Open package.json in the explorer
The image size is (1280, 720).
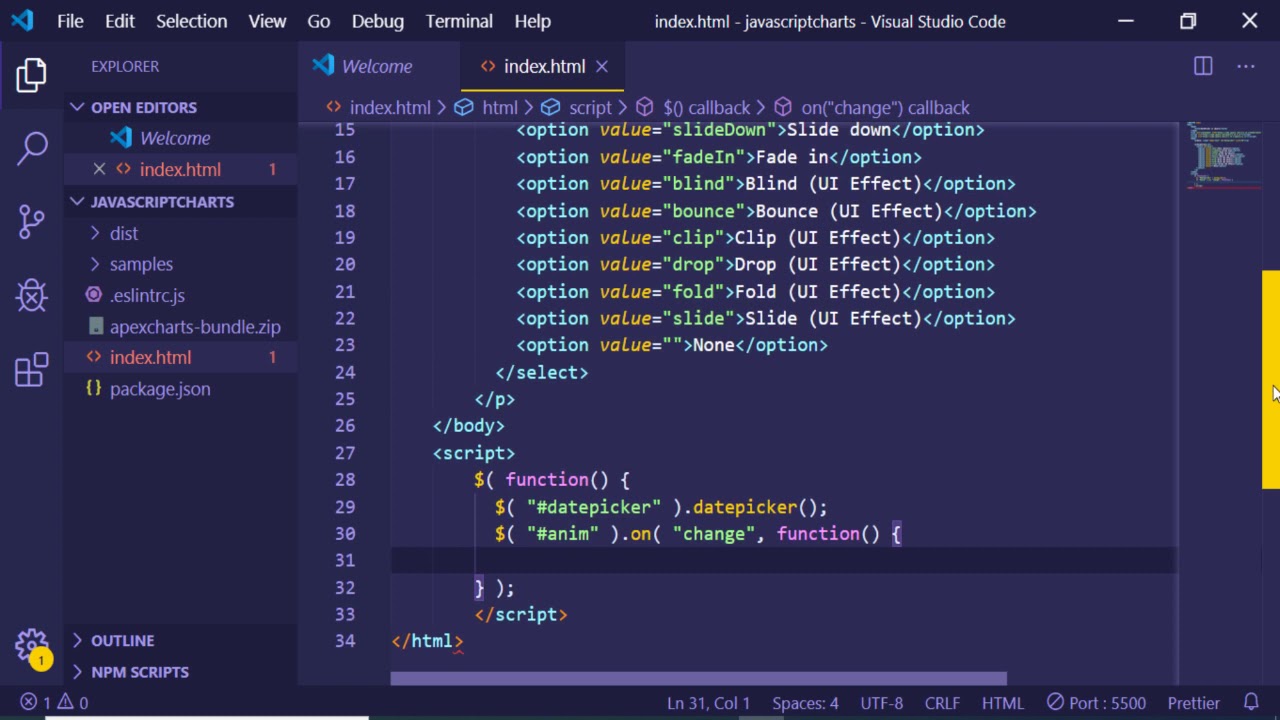point(160,389)
